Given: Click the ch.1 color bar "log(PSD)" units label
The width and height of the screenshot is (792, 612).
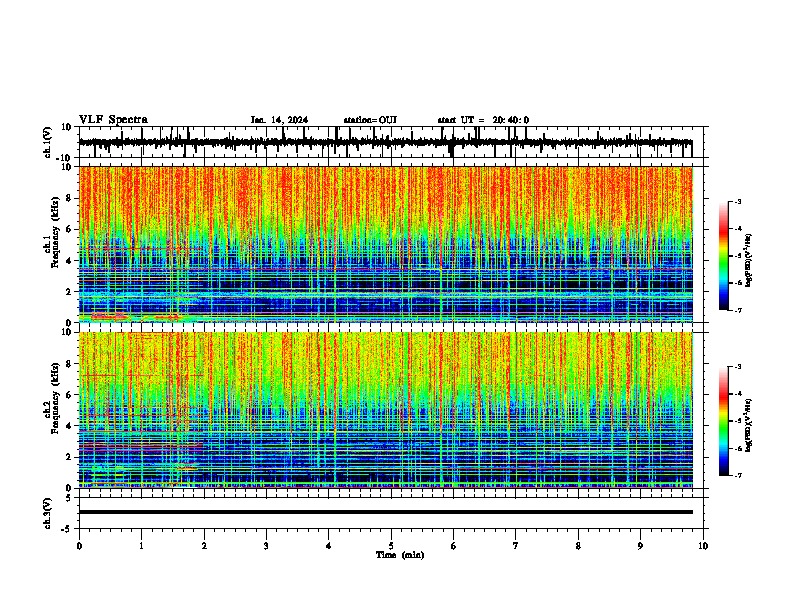Looking at the screenshot, I should click(x=748, y=261).
